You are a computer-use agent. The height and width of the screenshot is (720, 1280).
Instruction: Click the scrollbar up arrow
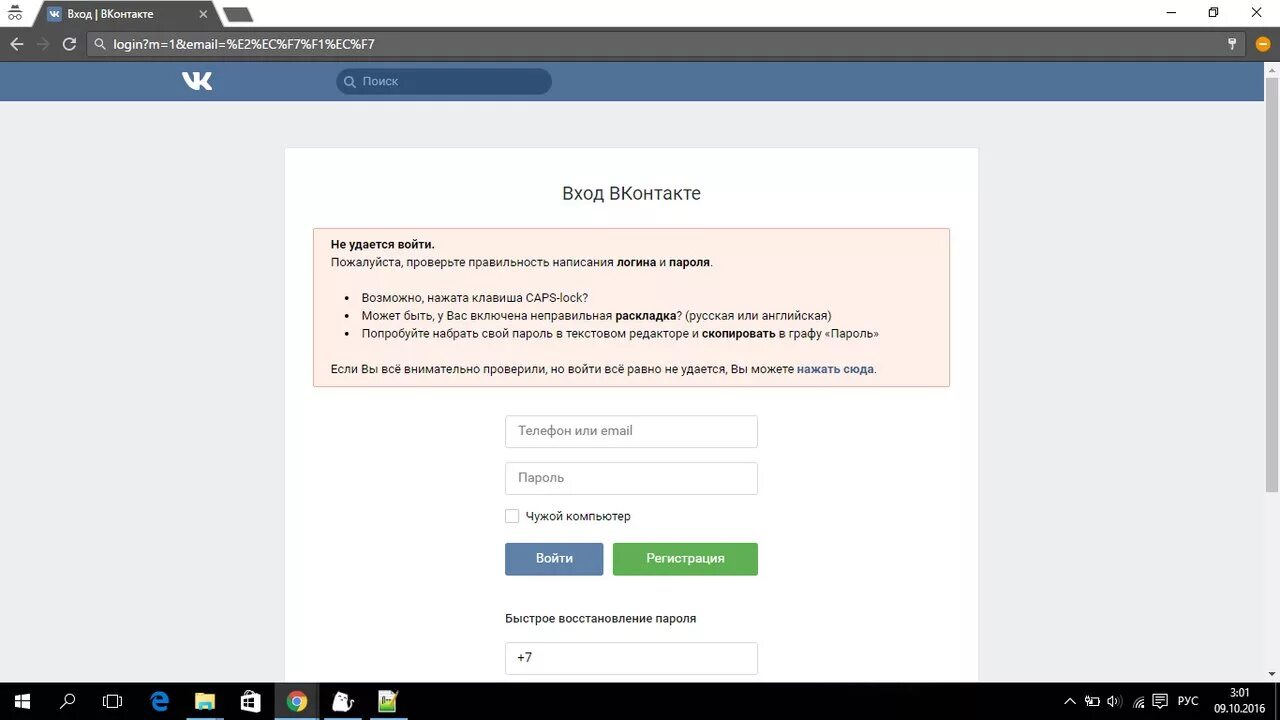pyautogui.click(x=1272, y=69)
